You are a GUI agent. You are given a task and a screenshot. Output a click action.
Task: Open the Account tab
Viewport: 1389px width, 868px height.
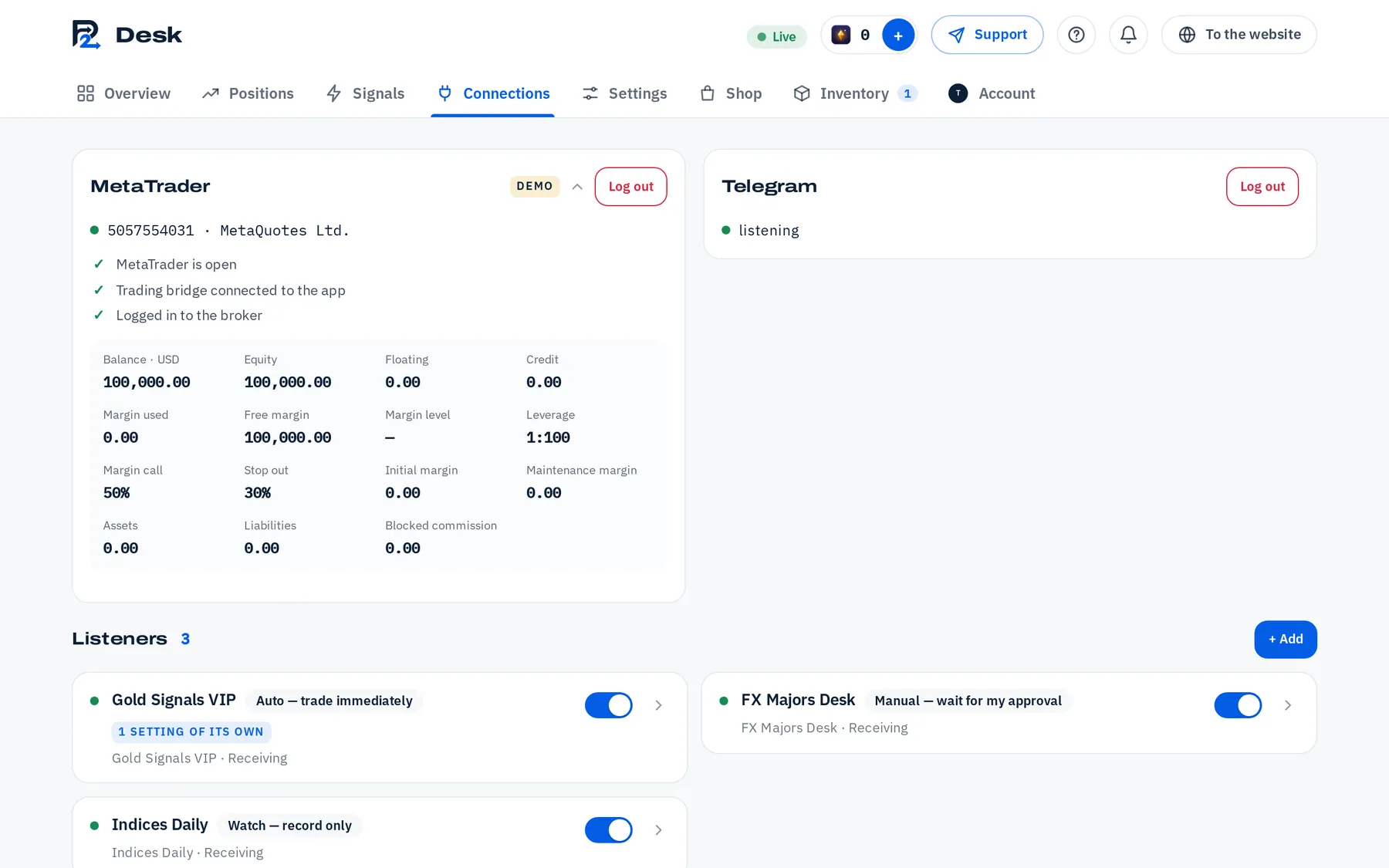point(992,93)
